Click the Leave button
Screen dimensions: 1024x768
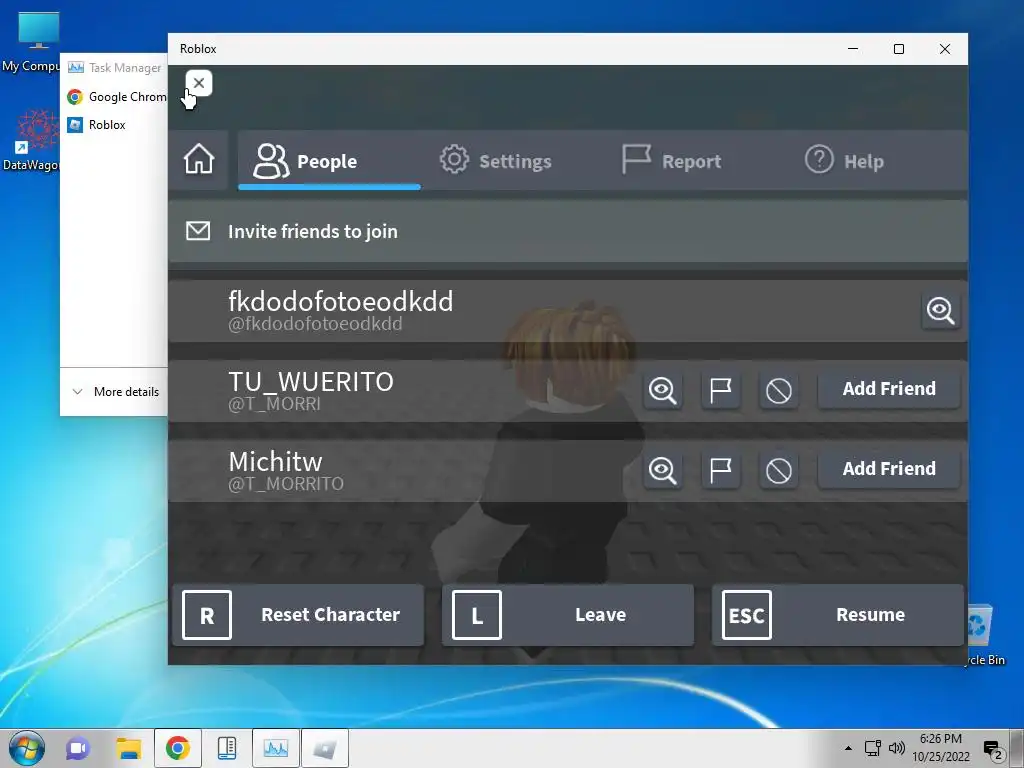coord(568,615)
